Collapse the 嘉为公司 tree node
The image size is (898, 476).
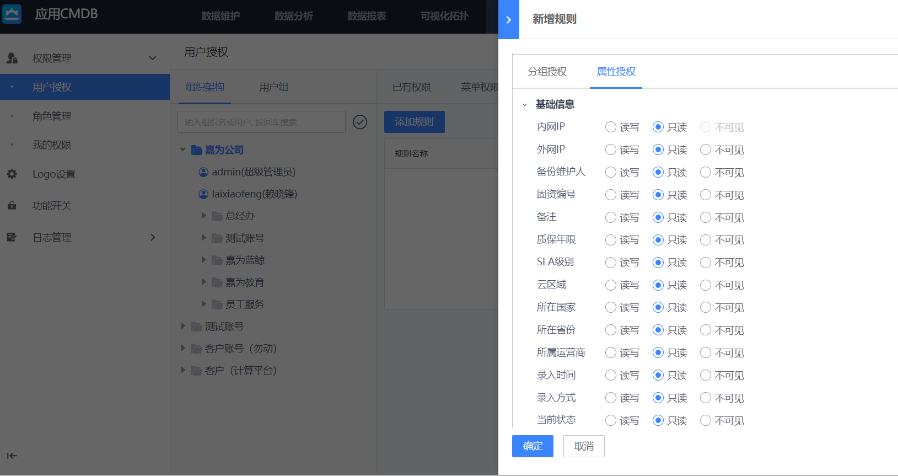(183, 150)
